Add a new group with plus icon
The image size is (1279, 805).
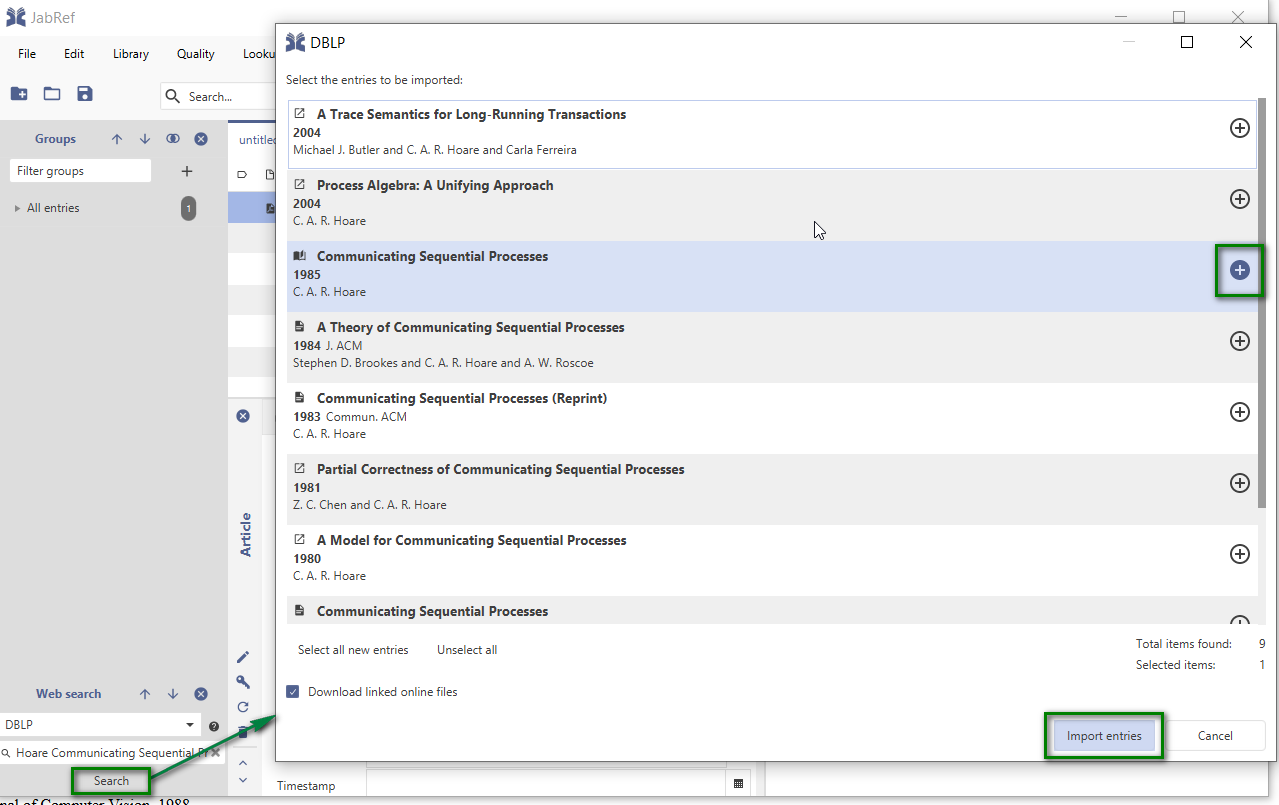pyautogui.click(x=186, y=171)
